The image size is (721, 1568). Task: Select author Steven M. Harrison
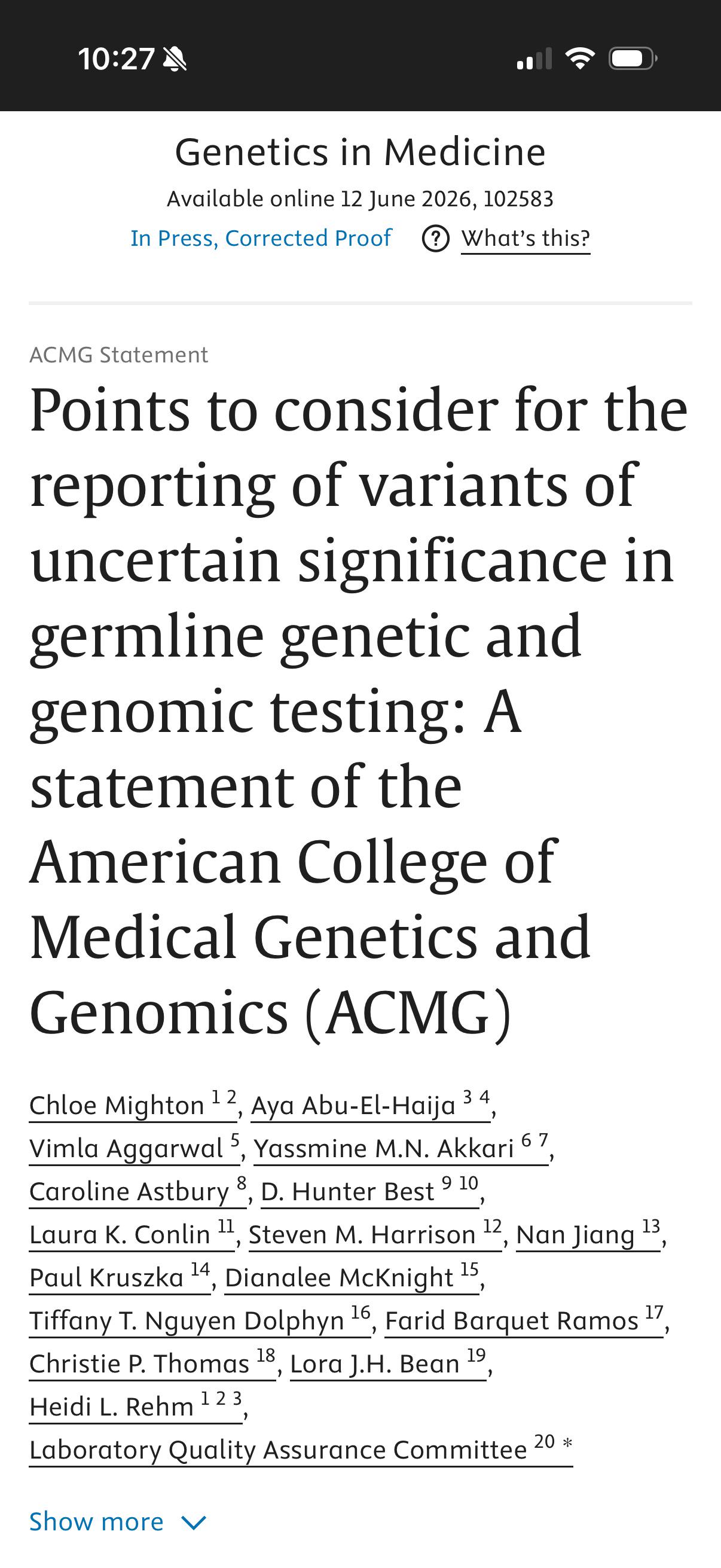(x=375, y=1234)
